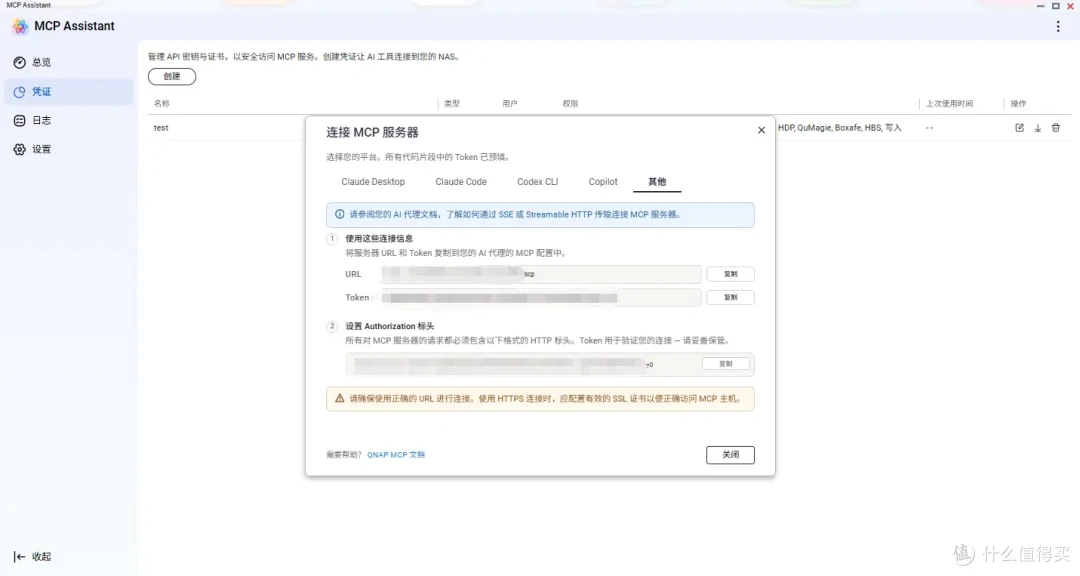Copy the Authorization header
Viewport: 1080px width, 576px height.
point(726,364)
